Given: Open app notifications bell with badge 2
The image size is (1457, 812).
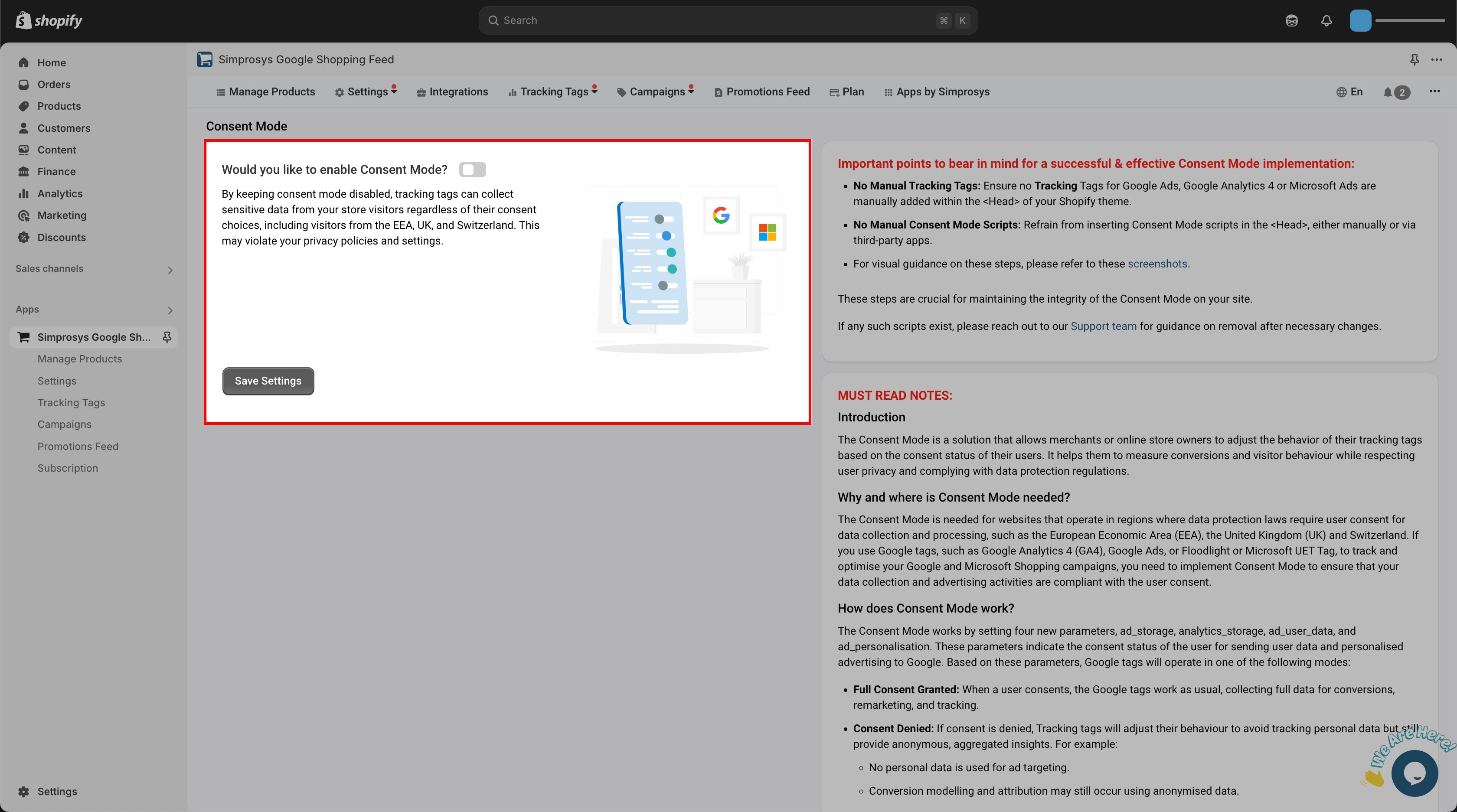Looking at the screenshot, I should (x=1396, y=92).
